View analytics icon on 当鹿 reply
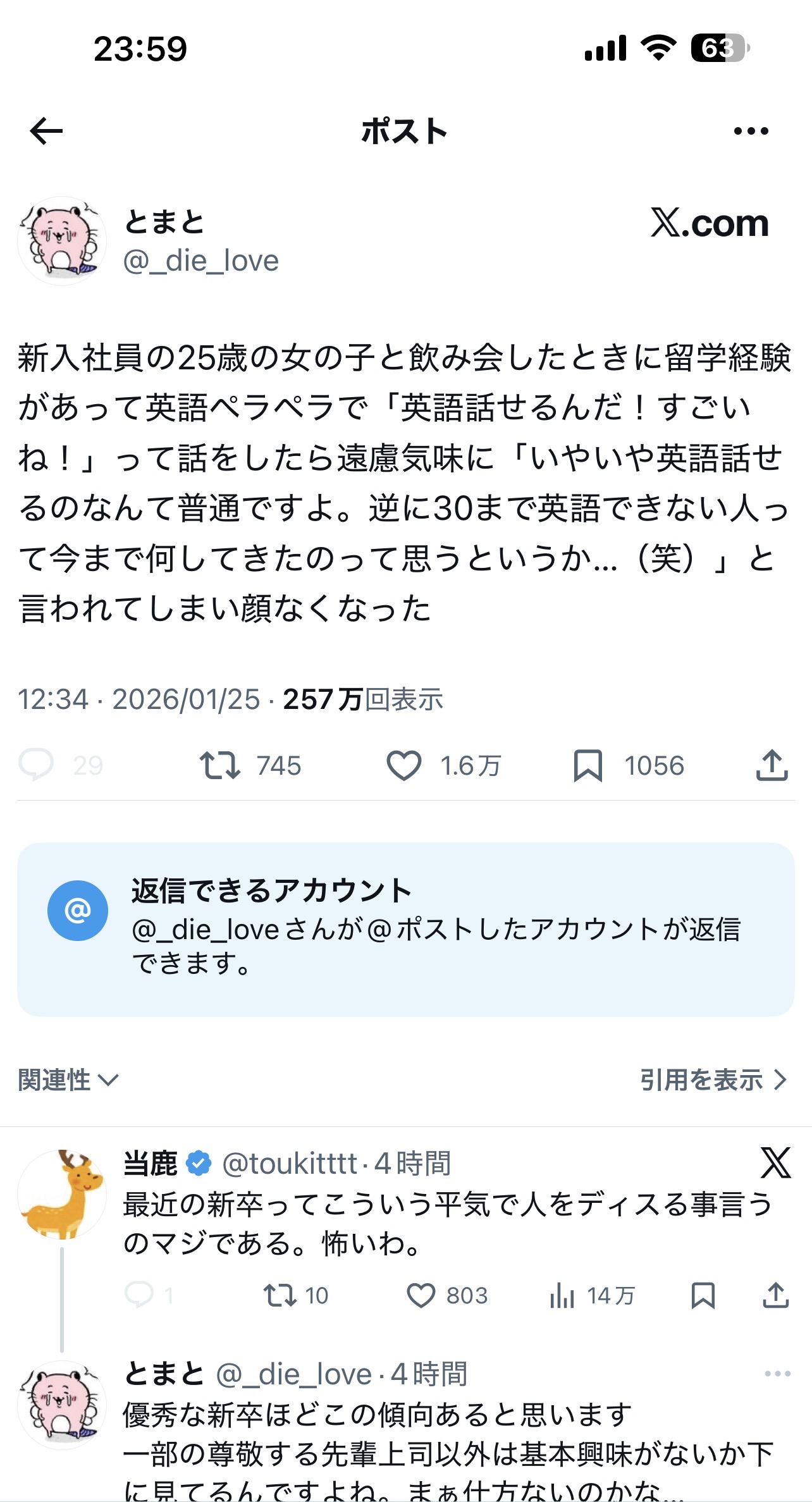Viewport: 812px width, 1502px height. tap(562, 1295)
